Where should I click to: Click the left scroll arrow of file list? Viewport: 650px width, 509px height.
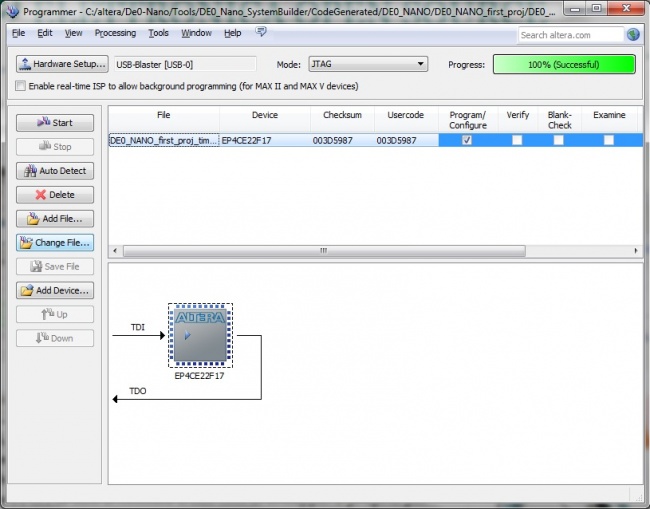115,250
